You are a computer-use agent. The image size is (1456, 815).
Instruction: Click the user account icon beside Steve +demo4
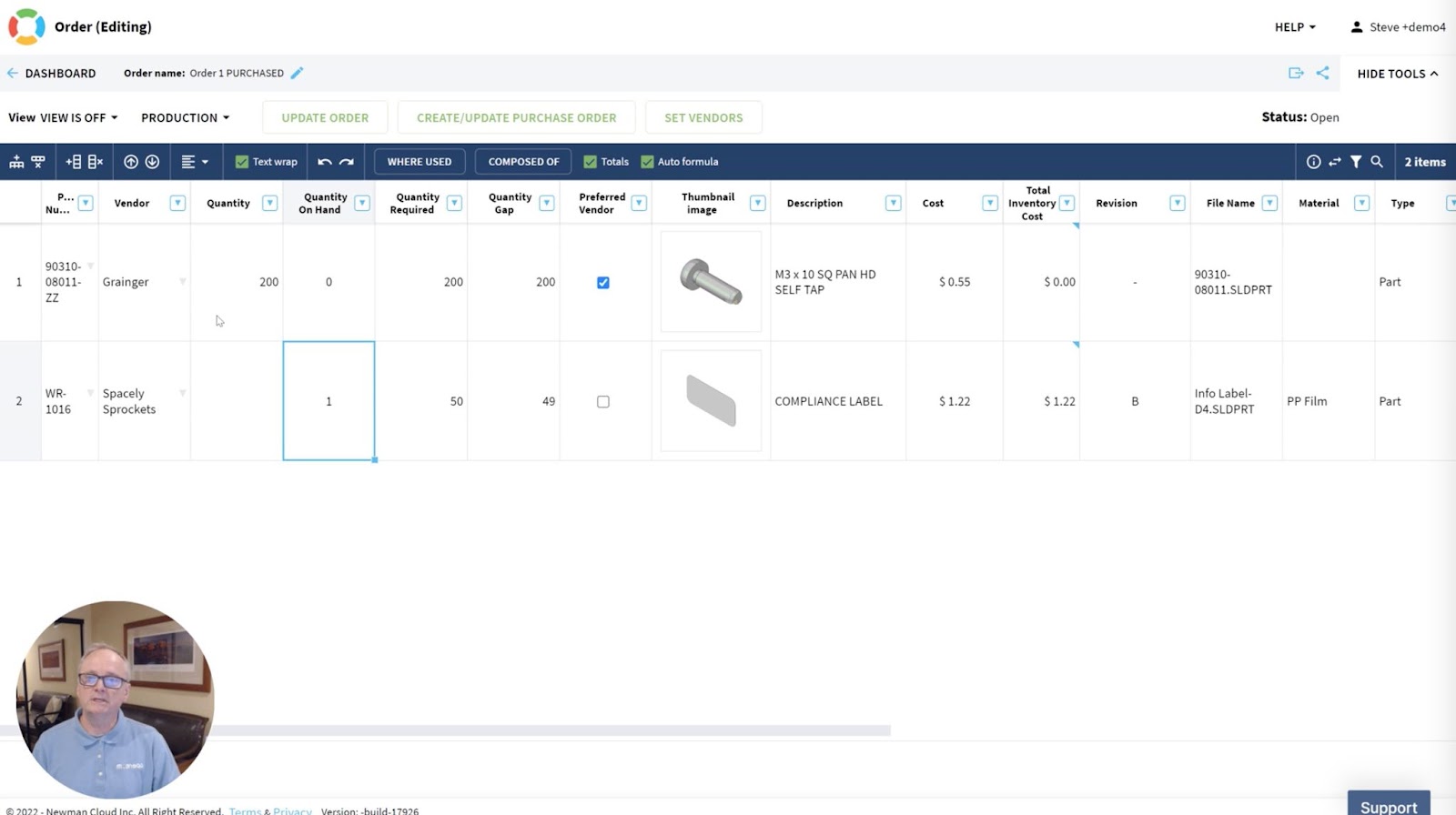click(1357, 27)
